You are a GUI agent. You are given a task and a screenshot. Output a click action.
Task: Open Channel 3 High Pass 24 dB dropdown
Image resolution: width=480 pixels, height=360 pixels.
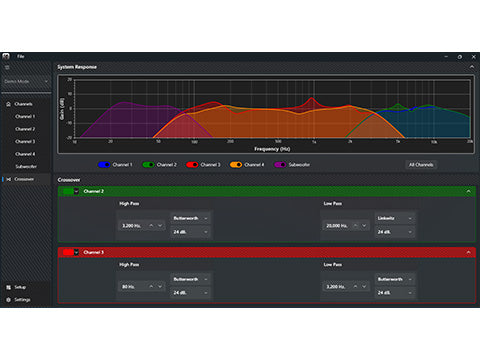click(190, 293)
